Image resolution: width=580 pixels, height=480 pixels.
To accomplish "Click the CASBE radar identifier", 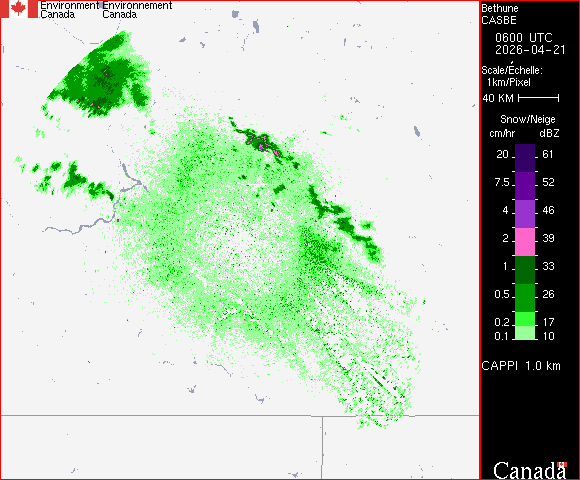I will pyautogui.click(x=499, y=20).
